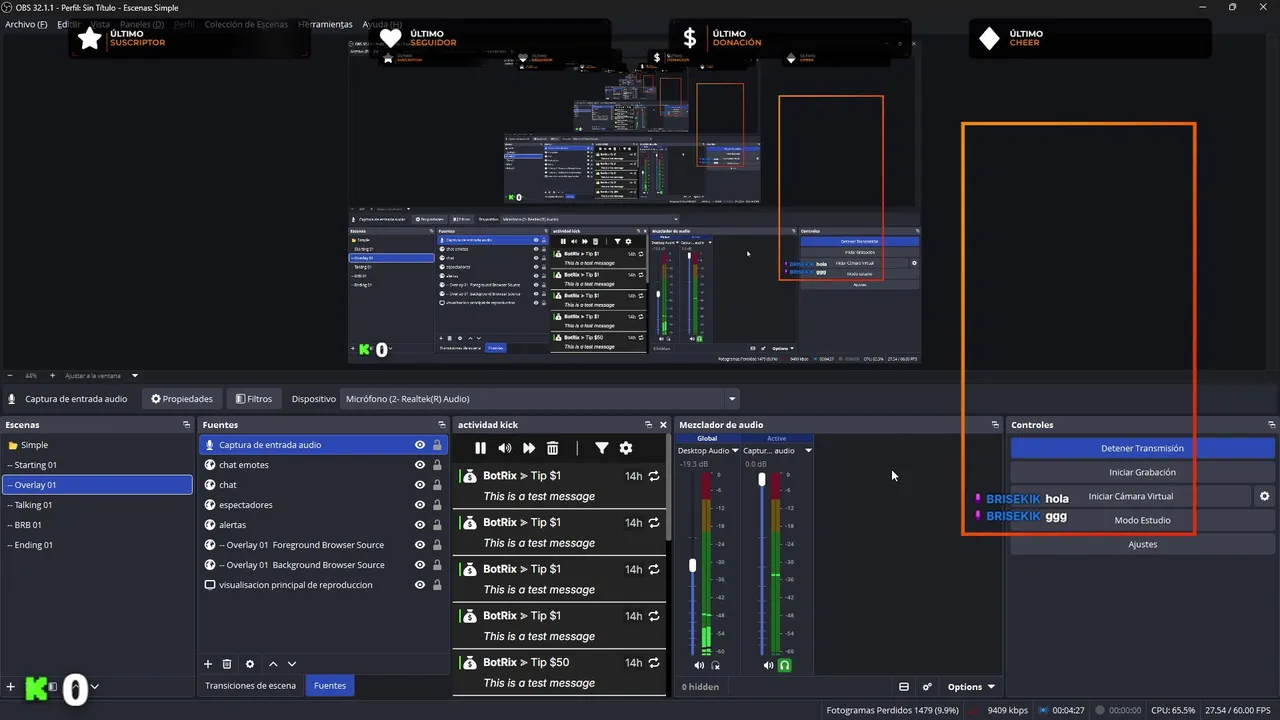Zoom out the preview with minus icon
Image resolution: width=1280 pixels, height=720 pixels.
click(10, 375)
